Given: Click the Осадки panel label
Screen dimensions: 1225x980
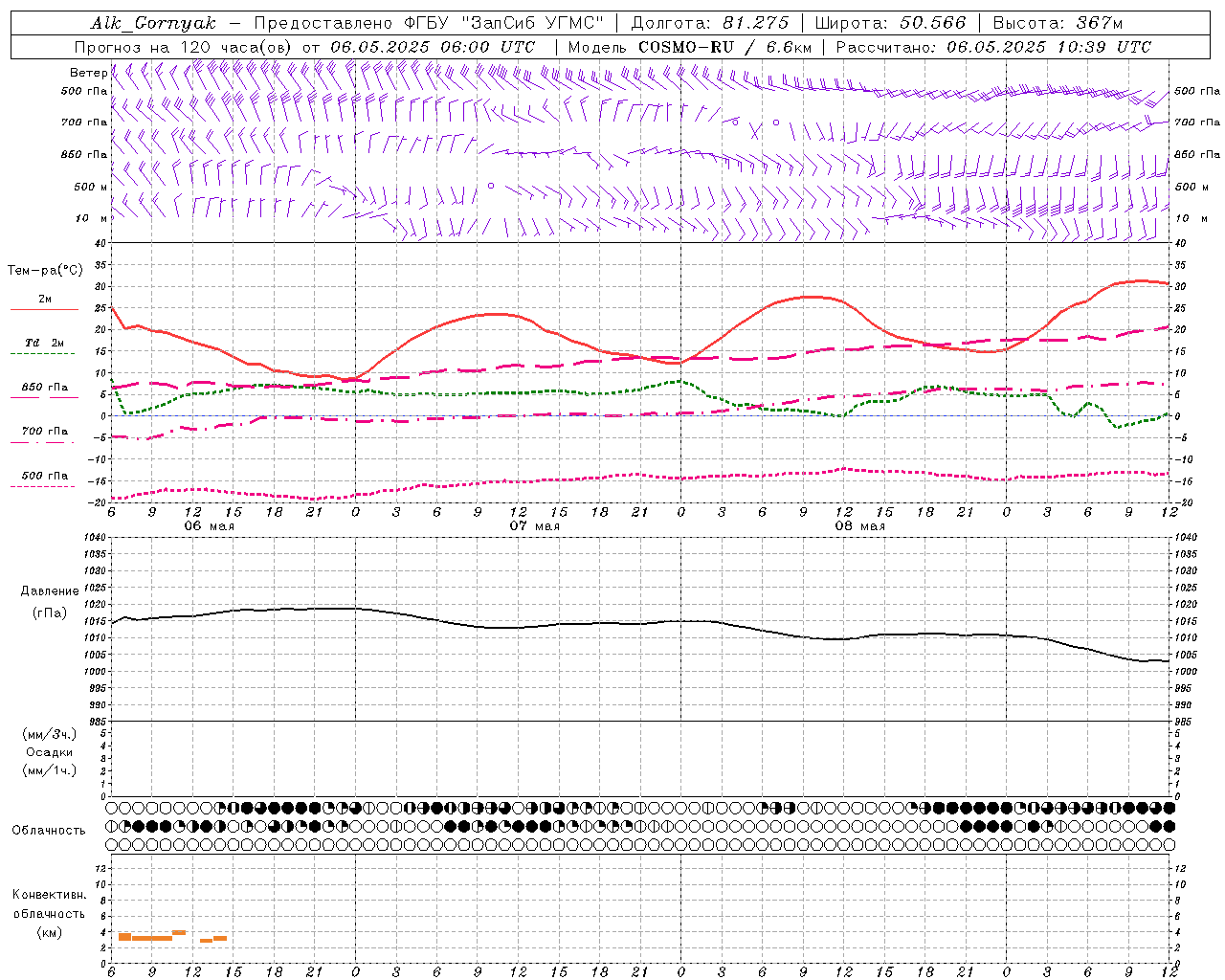Looking at the screenshot, I should pos(50,752).
